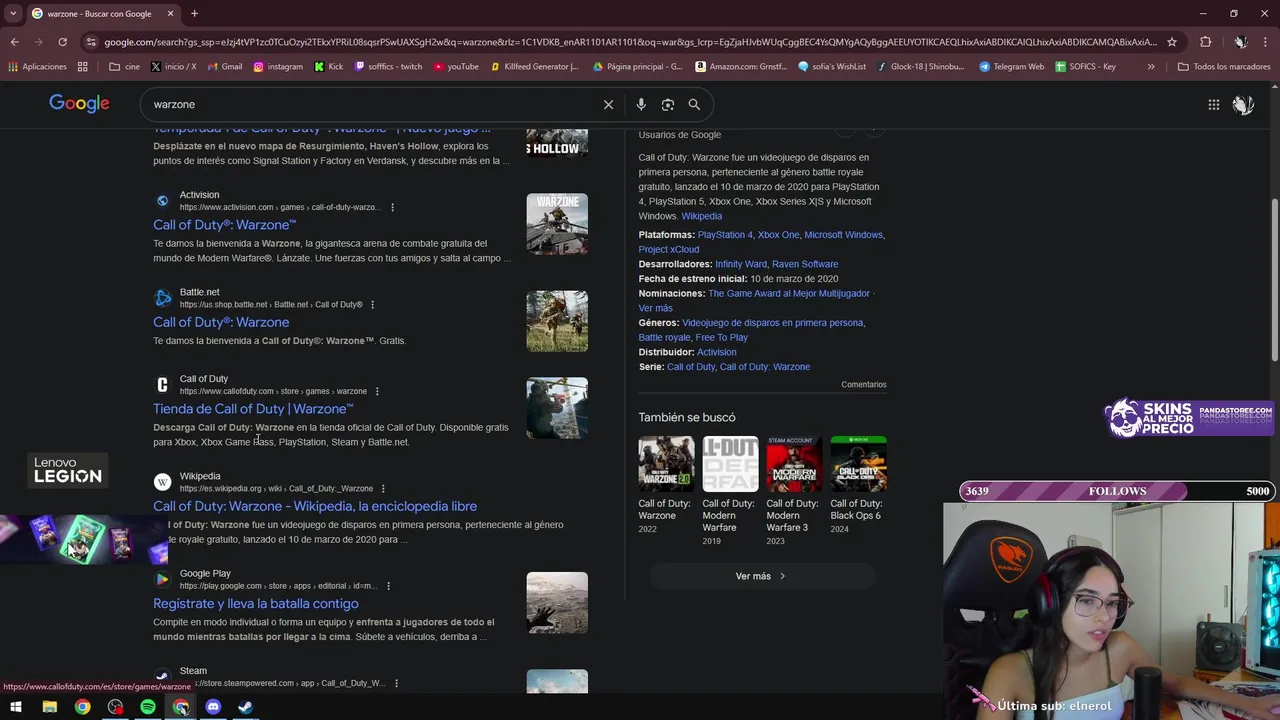This screenshot has height=720, width=1280.
Task: Open Google Lens image search icon
Action: tap(668, 104)
